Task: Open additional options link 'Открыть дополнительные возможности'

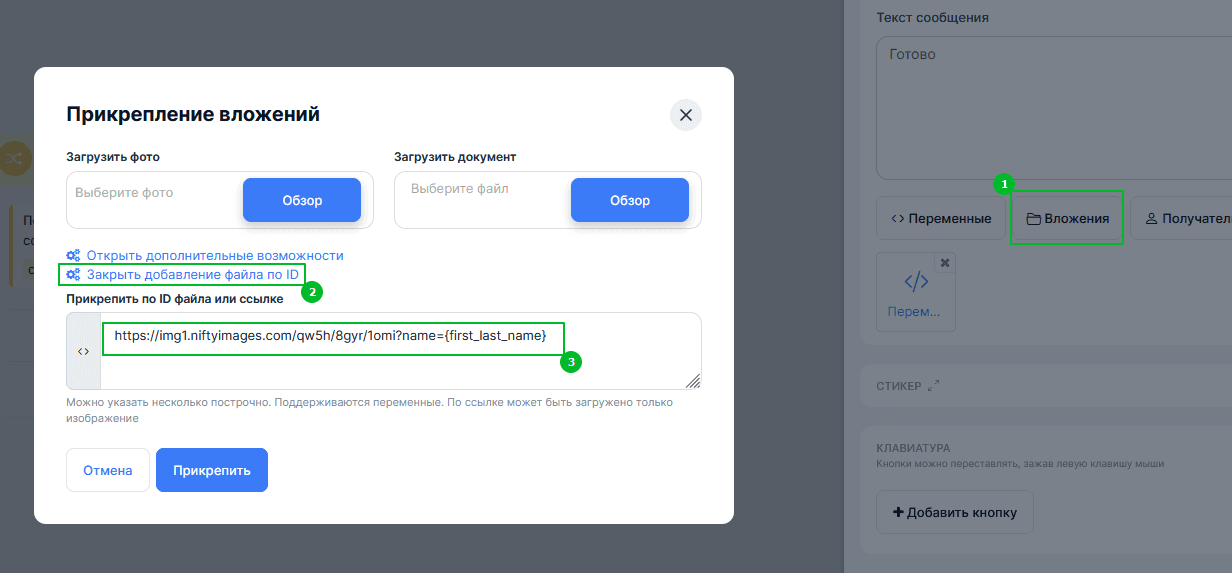Action: [215, 256]
